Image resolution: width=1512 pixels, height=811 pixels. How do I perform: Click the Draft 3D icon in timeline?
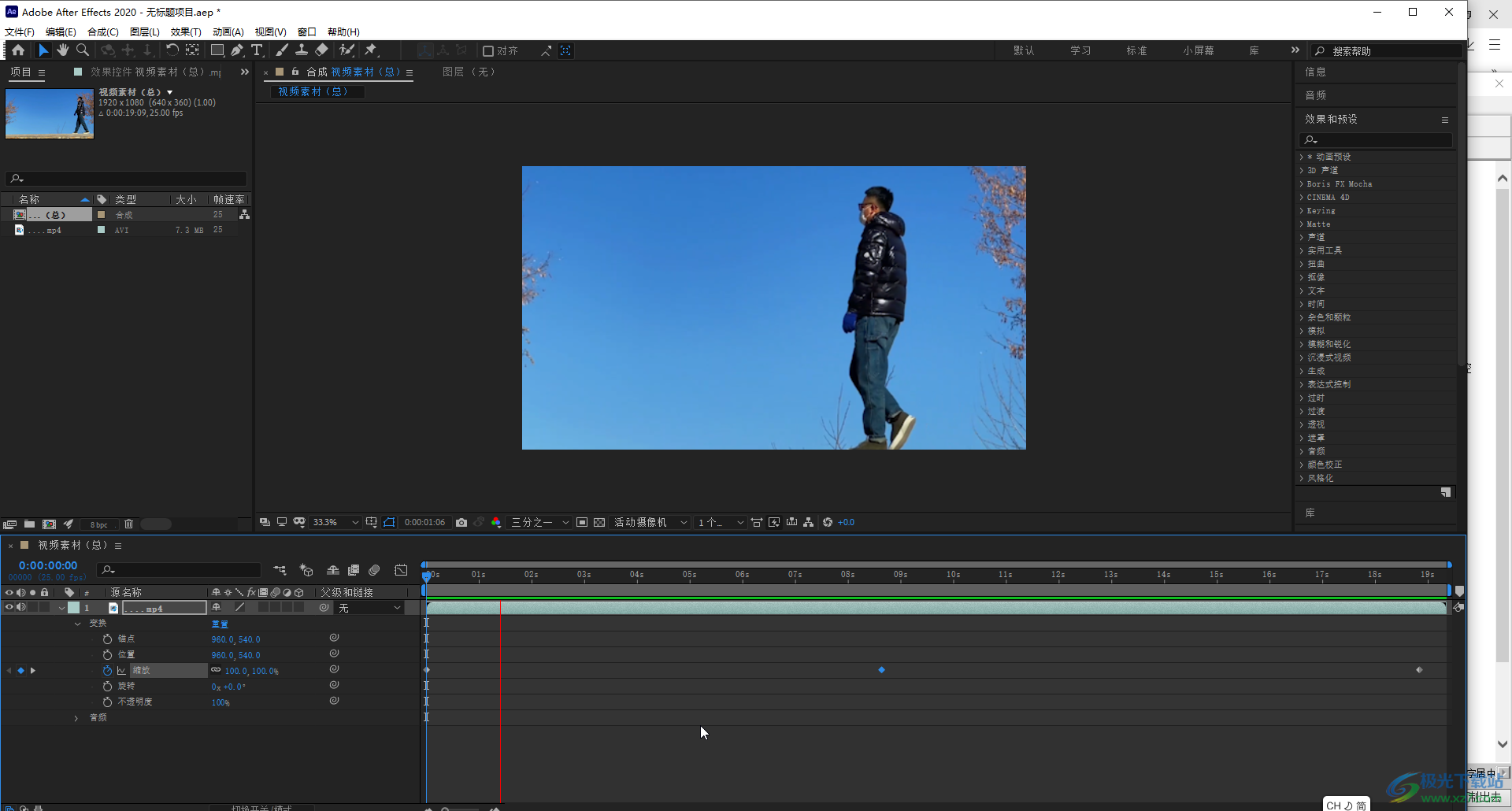(306, 570)
